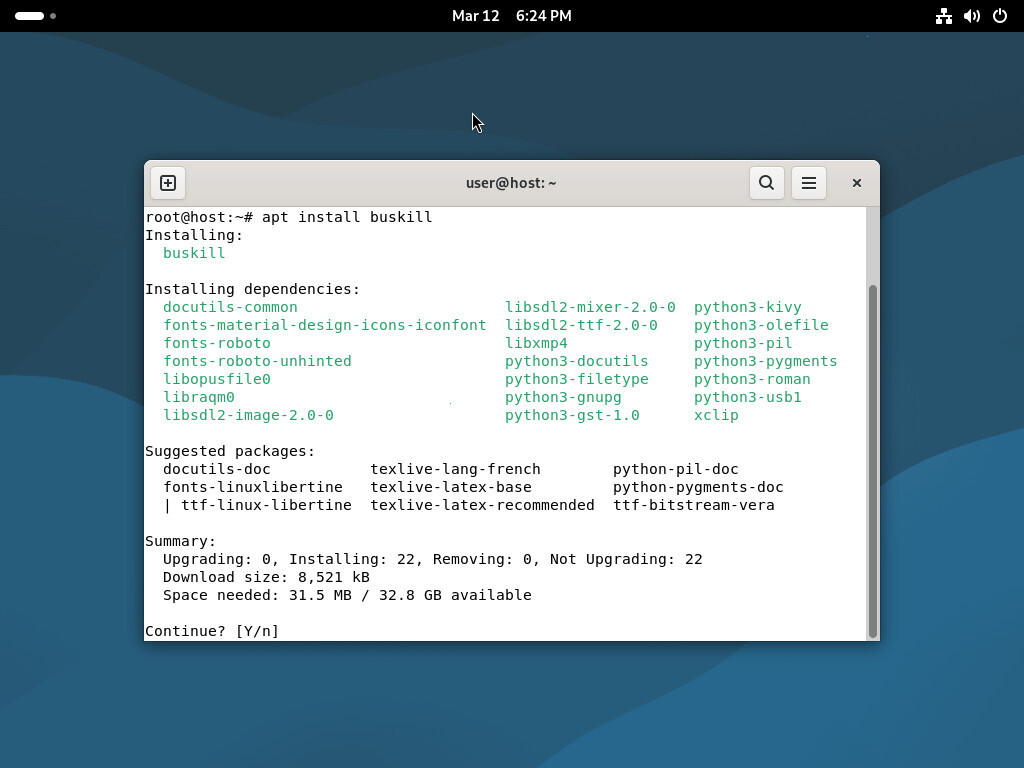Viewport: 1024px width, 768px height.
Task: Click the power icon in top bar
Action: pyautogui.click(x=999, y=16)
